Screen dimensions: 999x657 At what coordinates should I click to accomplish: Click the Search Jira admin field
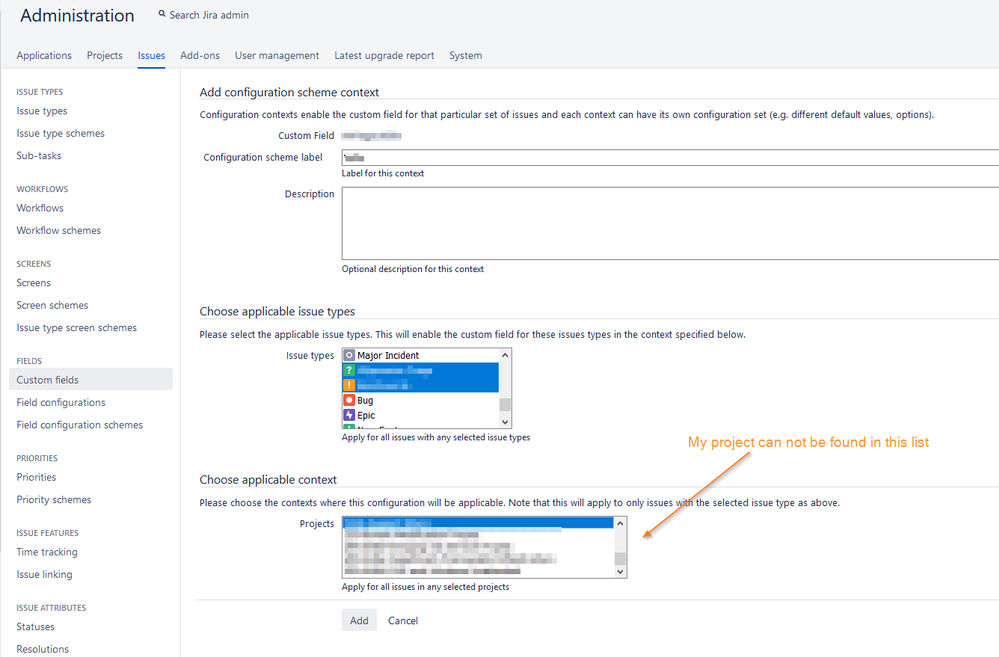(209, 15)
